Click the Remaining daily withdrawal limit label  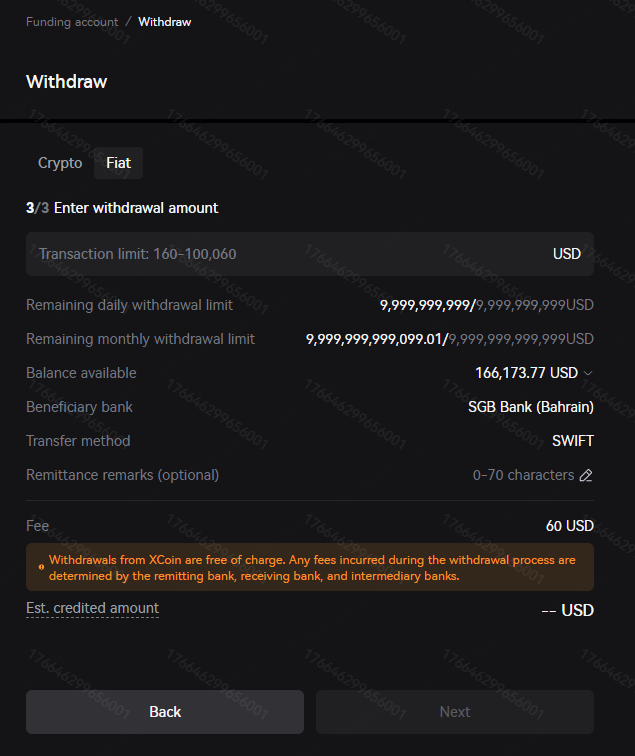[129, 305]
